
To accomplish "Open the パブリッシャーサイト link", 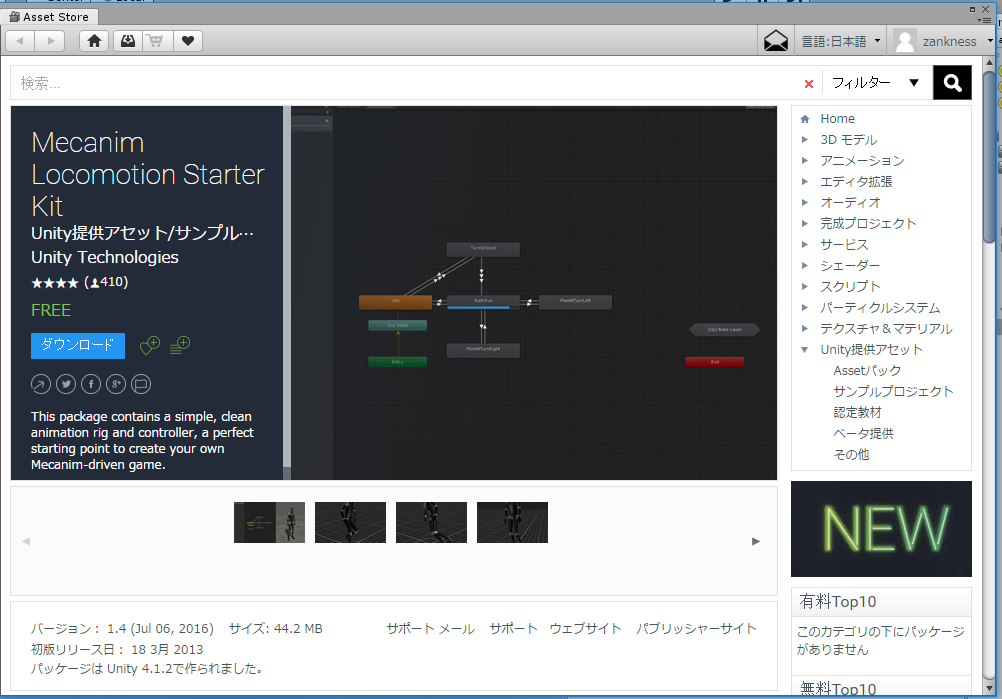I will (x=696, y=629).
